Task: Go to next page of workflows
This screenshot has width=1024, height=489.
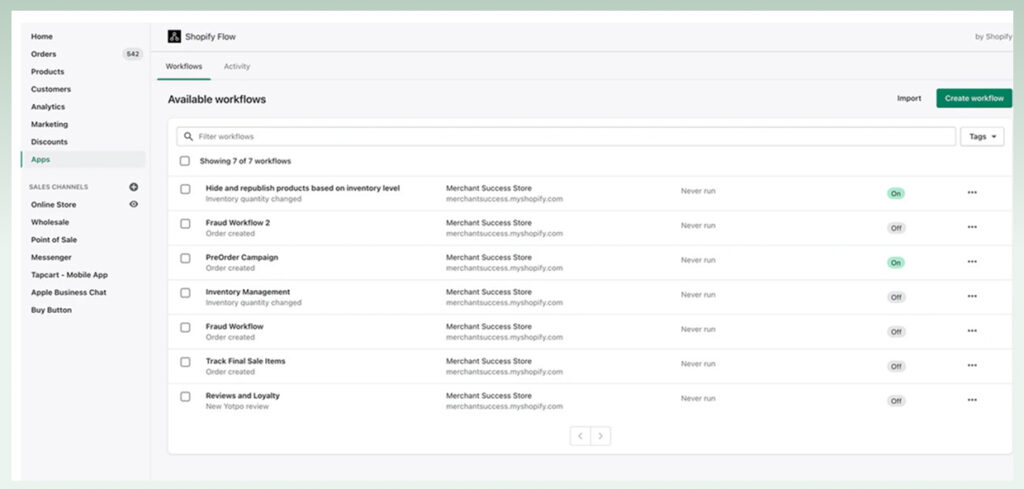Action: tap(601, 436)
